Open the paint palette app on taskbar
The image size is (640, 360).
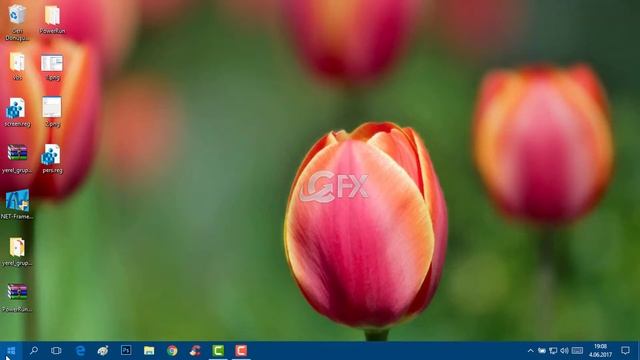click(x=103, y=351)
